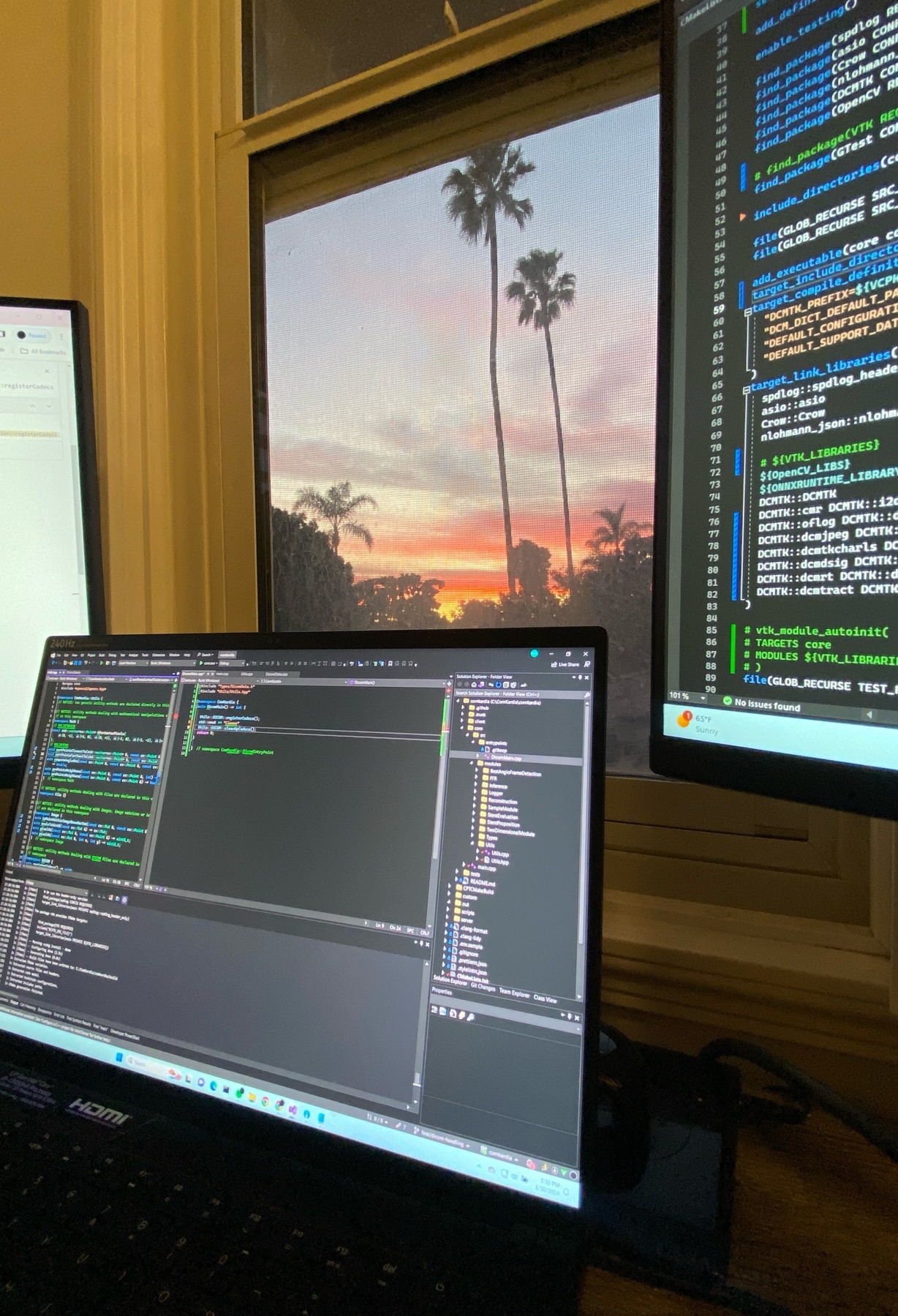898x1316 pixels.
Task: Click comkardia repository in status bar
Action: click(498, 1154)
